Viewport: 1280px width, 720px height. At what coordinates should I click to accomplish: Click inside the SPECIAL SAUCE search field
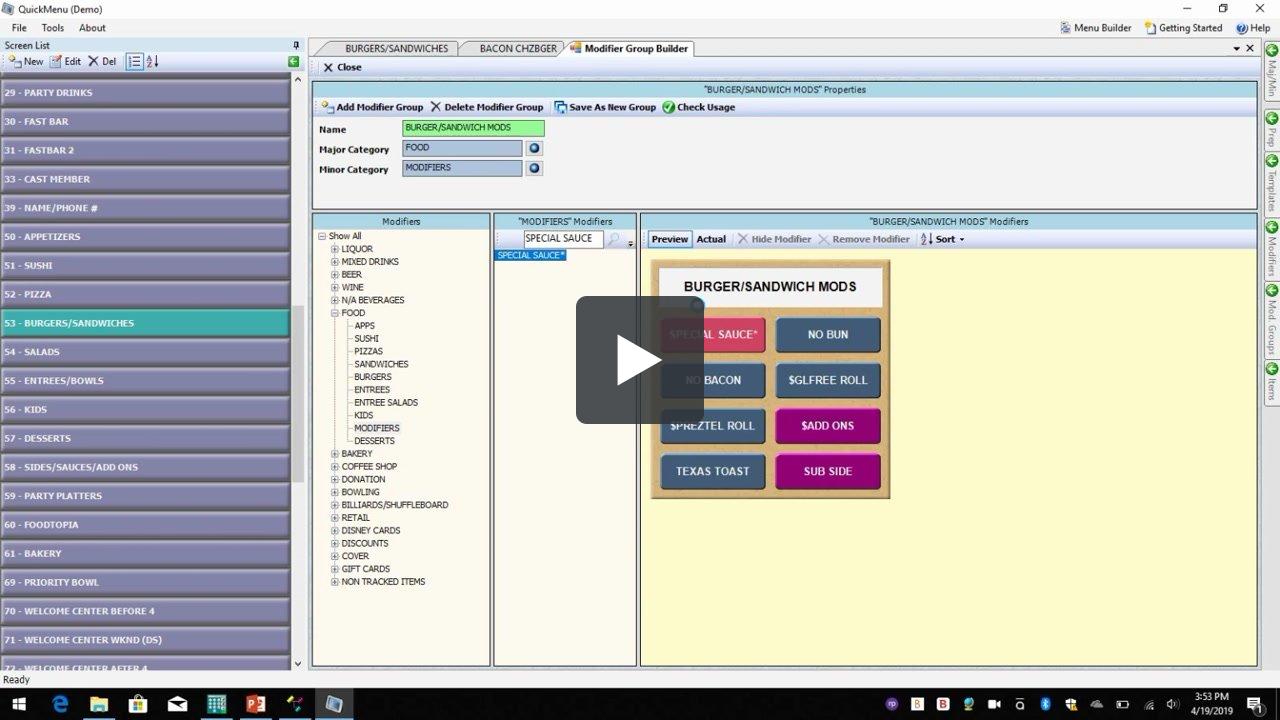click(x=562, y=238)
